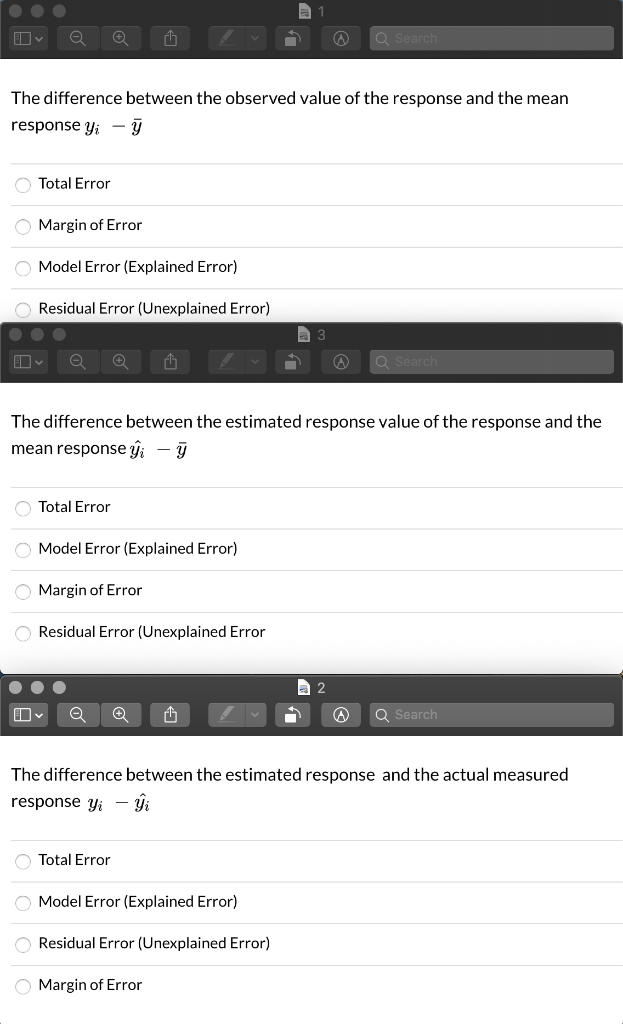Viewport: 623px width, 1024px height.
Task: Zoom in within Preview window 2
Action: pyautogui.click(x=121, y=715)
